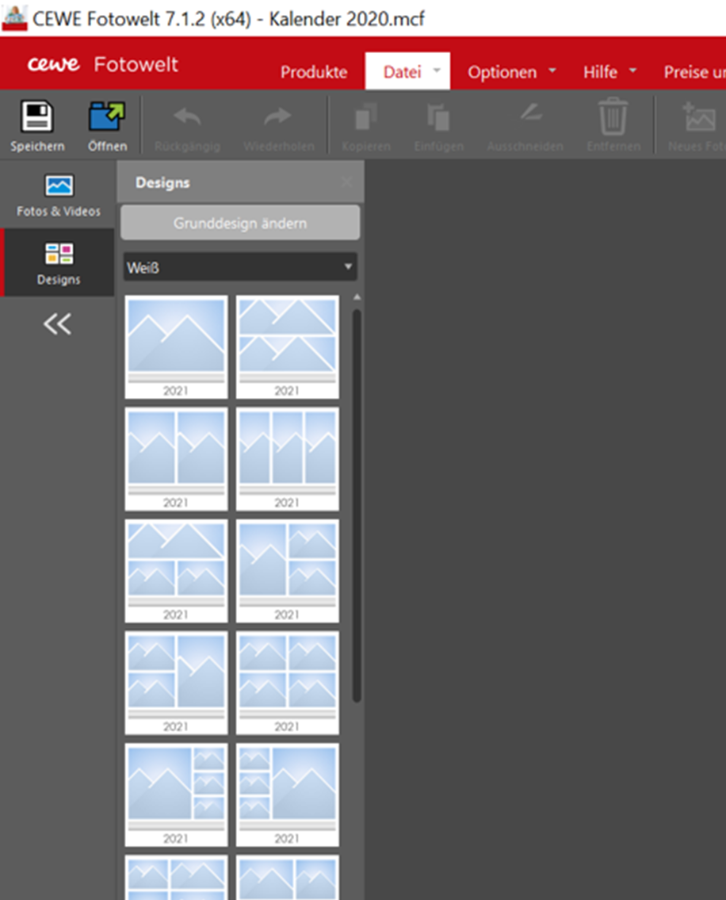Click the Designs panel title
The image size is (726, 900).
coord(162,183)
